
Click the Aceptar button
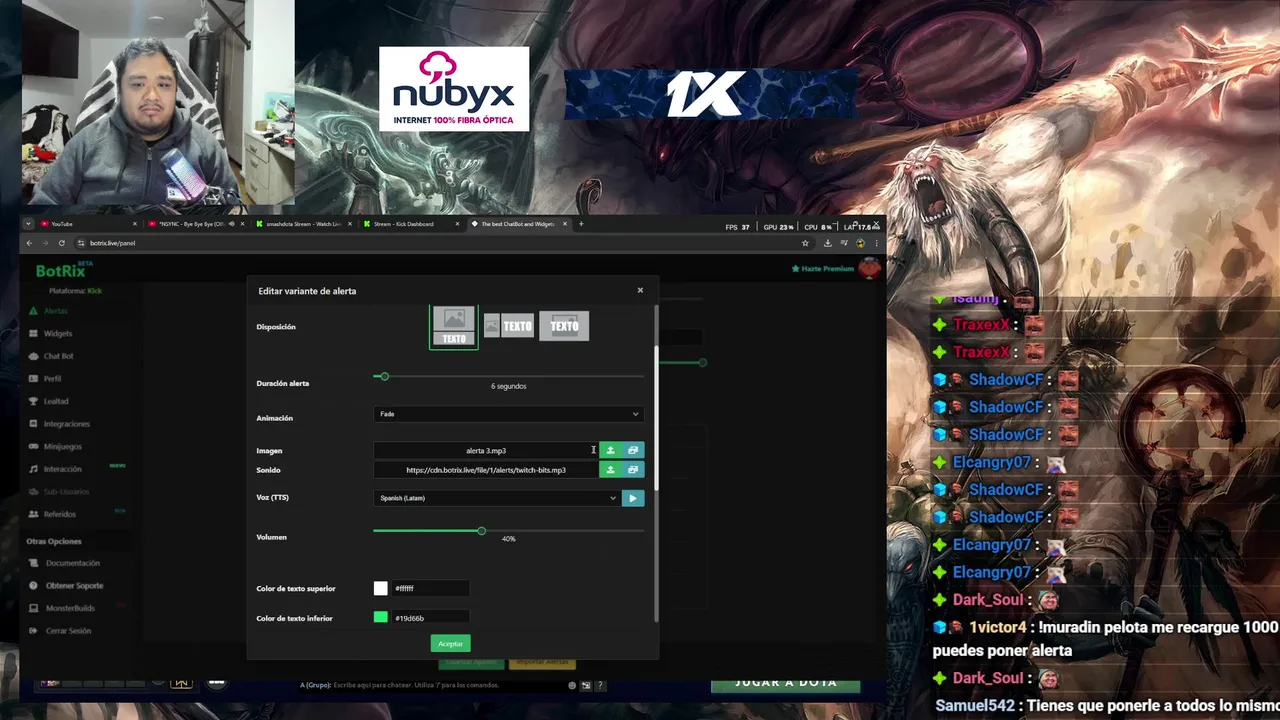pos(450,644)
